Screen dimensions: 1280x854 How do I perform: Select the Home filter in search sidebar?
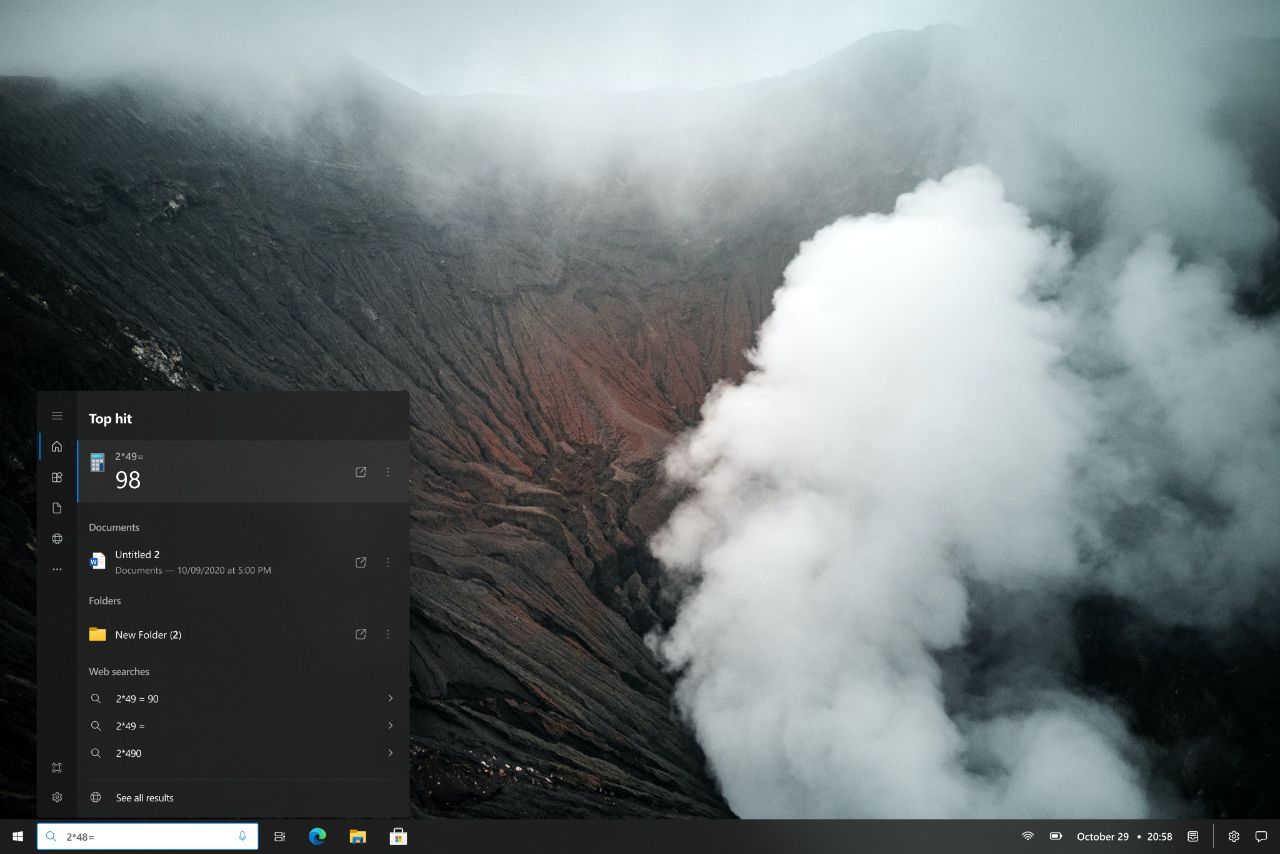pyautogui.click(x=57, y=446)
